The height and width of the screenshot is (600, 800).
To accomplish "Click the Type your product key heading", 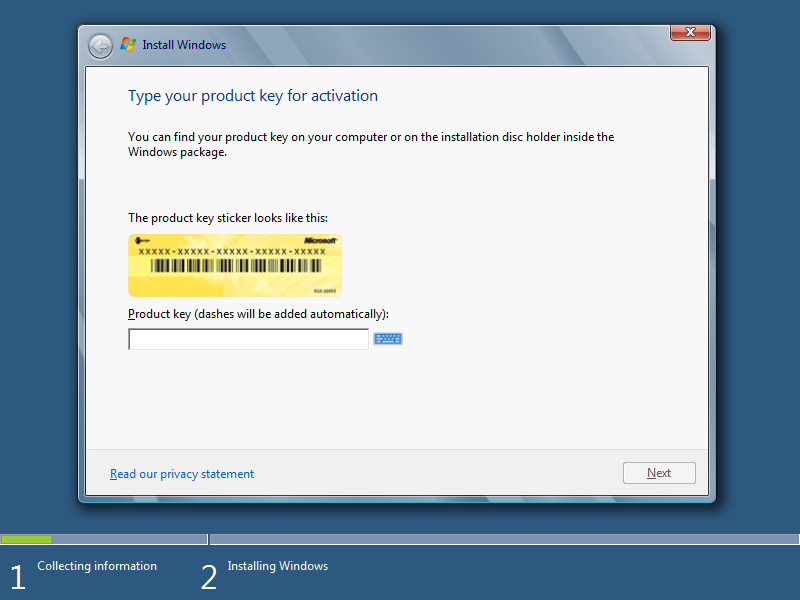I will pos(253,95).
